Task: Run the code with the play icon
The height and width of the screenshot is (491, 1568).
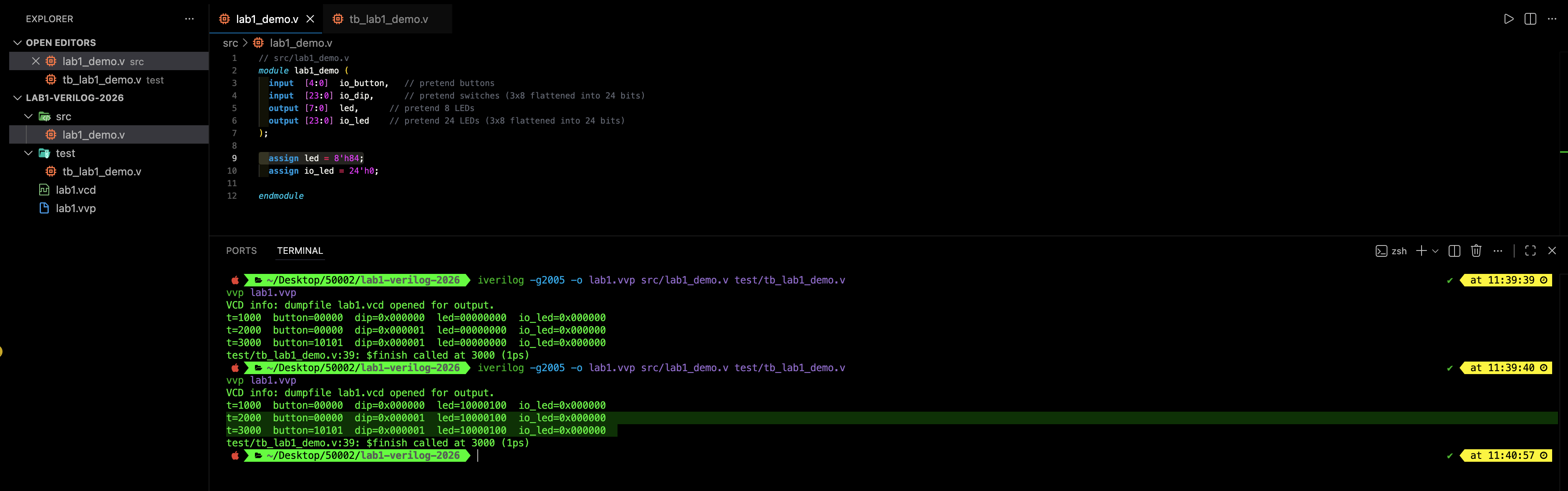Action: click(x=1508, y=19)
